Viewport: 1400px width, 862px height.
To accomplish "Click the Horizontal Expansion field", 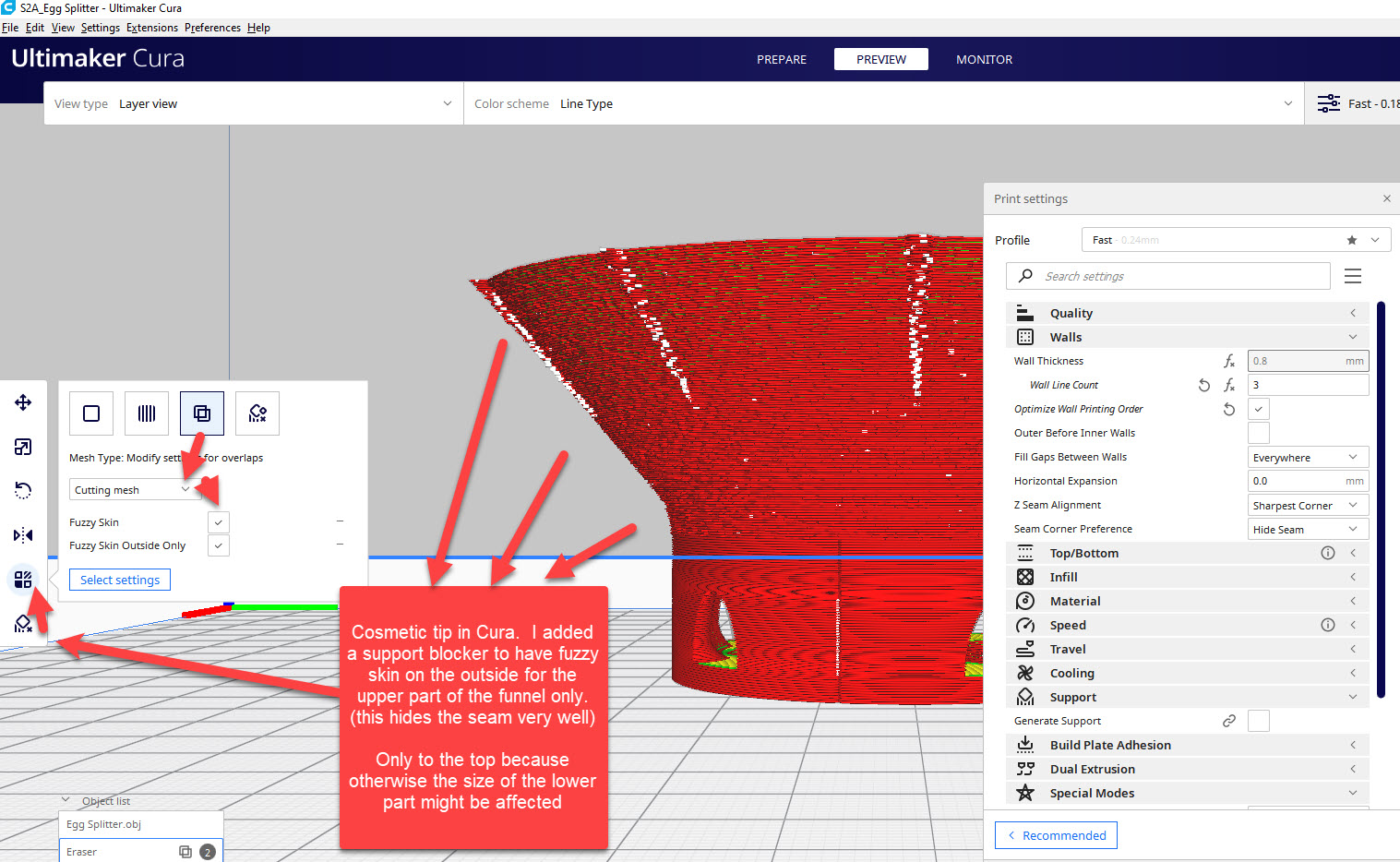I will point(1308,481).
